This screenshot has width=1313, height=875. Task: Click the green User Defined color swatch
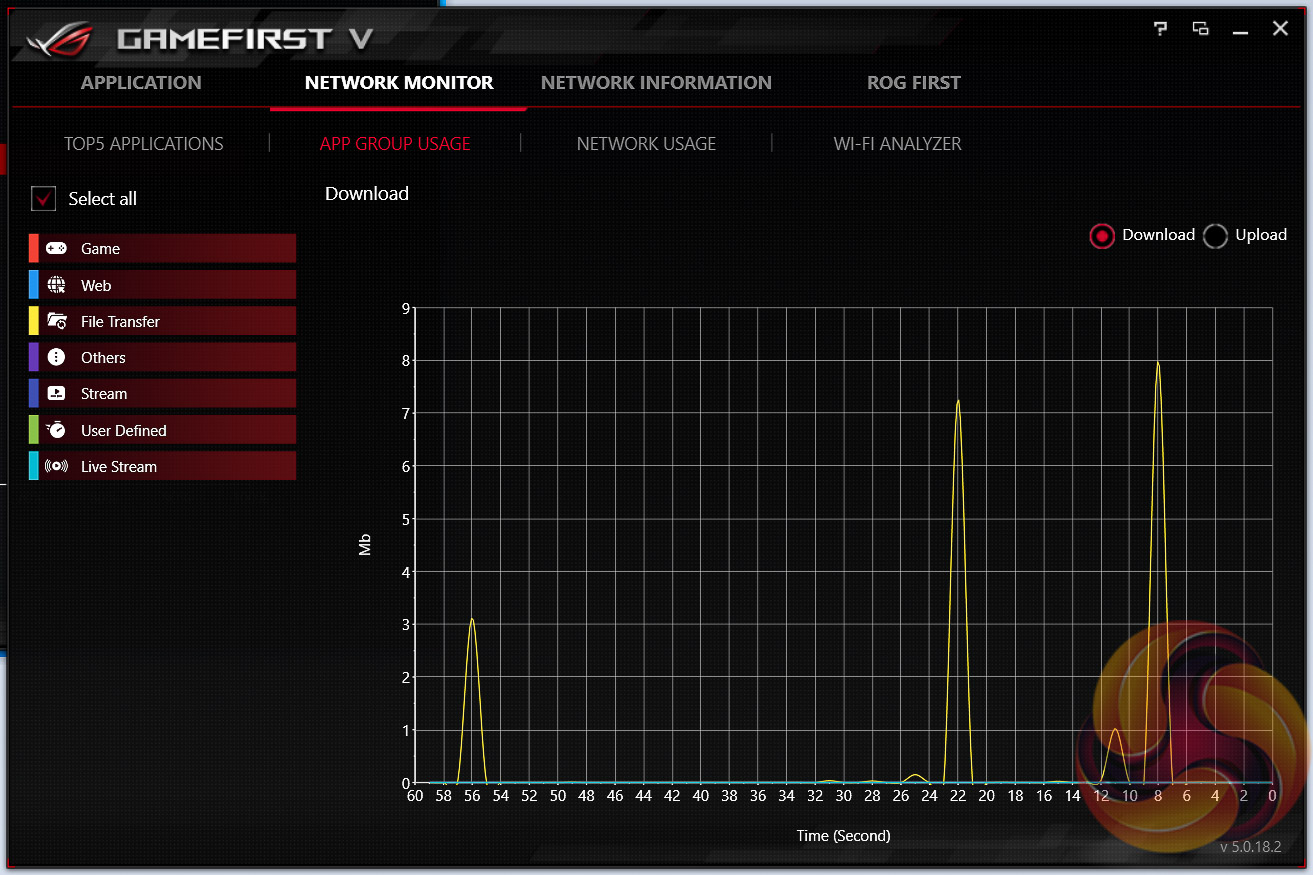pos(33,430)
